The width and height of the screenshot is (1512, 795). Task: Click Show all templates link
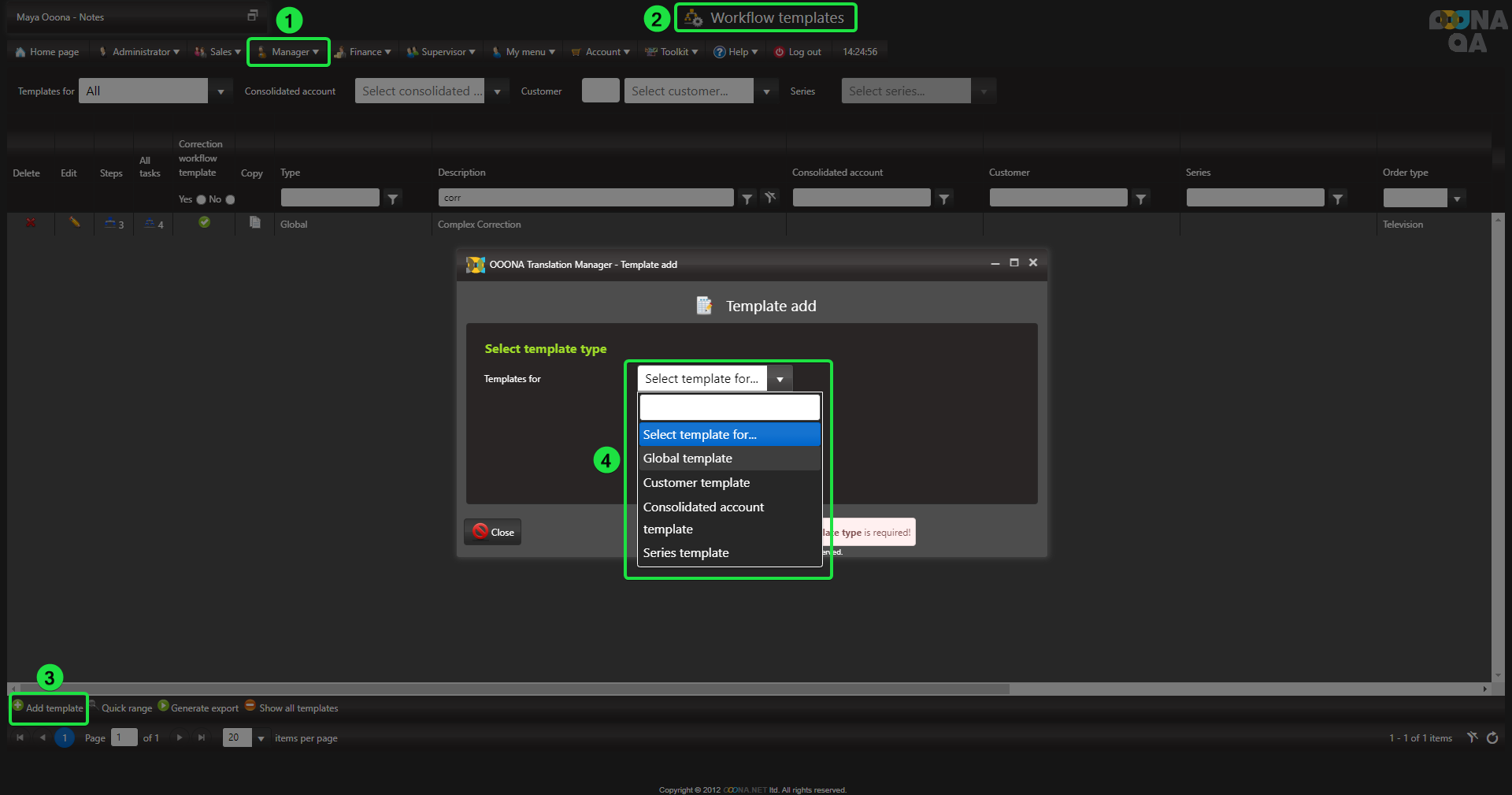(x=298, y=708)
